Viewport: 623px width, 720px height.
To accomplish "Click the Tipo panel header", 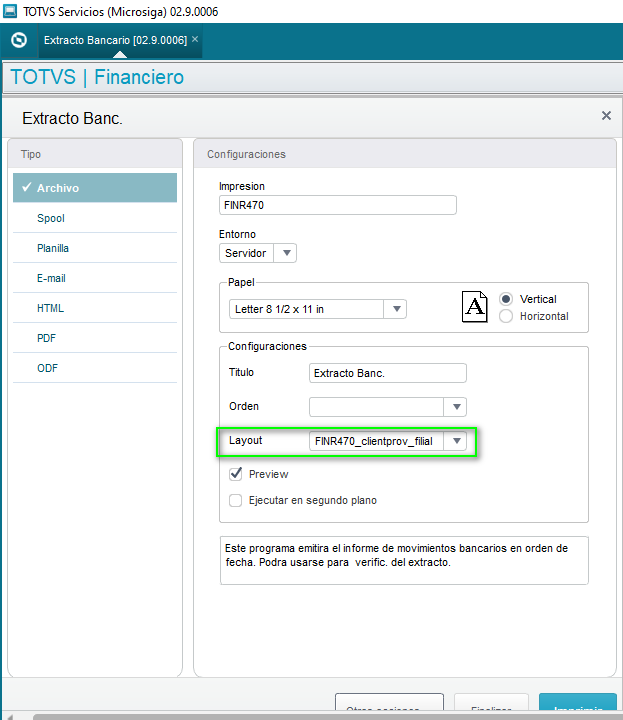I will 95,154.
